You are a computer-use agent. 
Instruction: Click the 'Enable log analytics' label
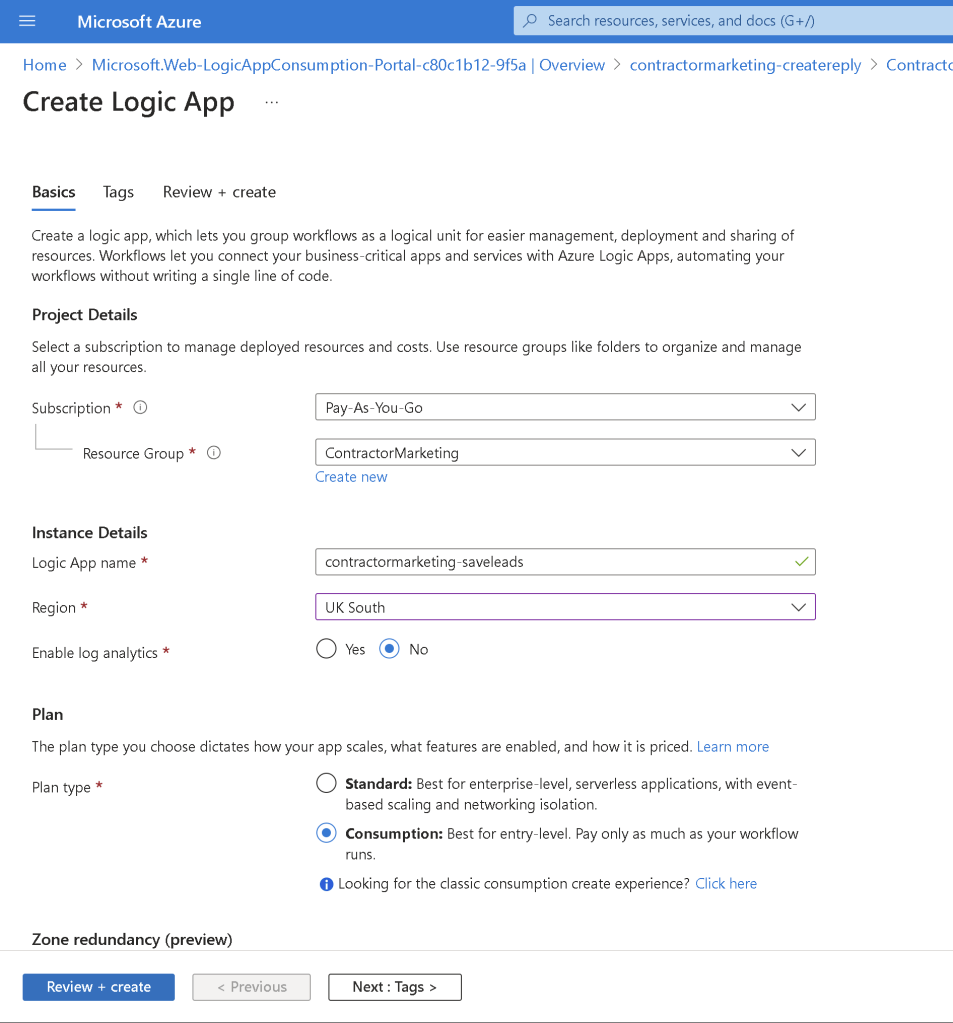[95, 652]
